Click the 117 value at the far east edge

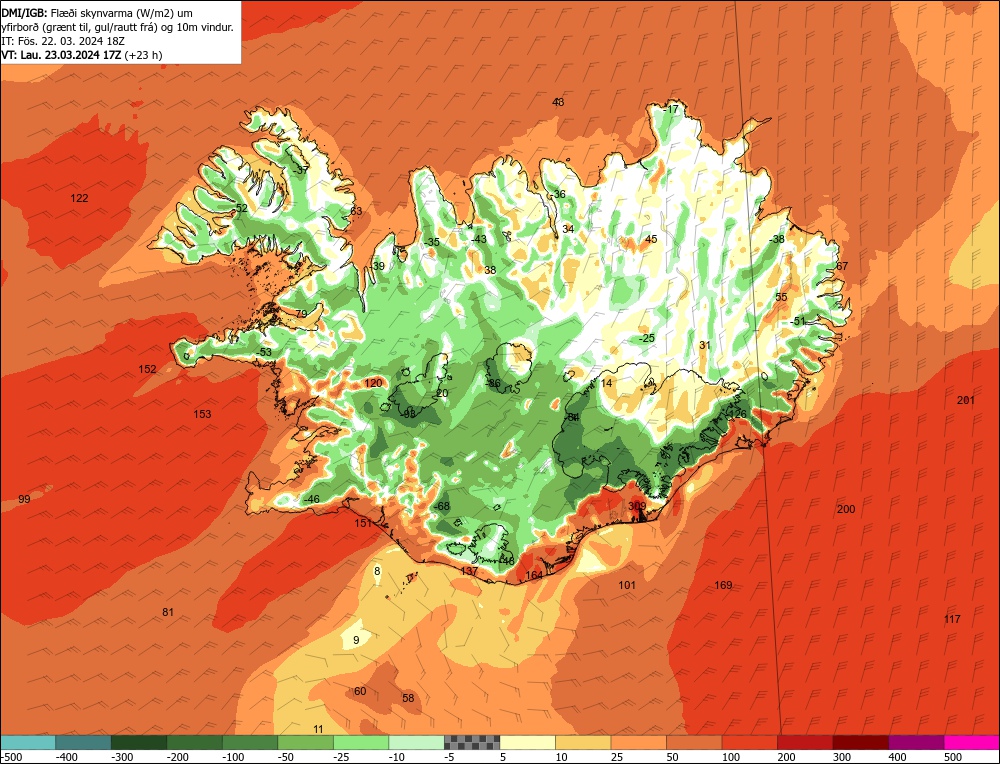[x=952, y=619]
